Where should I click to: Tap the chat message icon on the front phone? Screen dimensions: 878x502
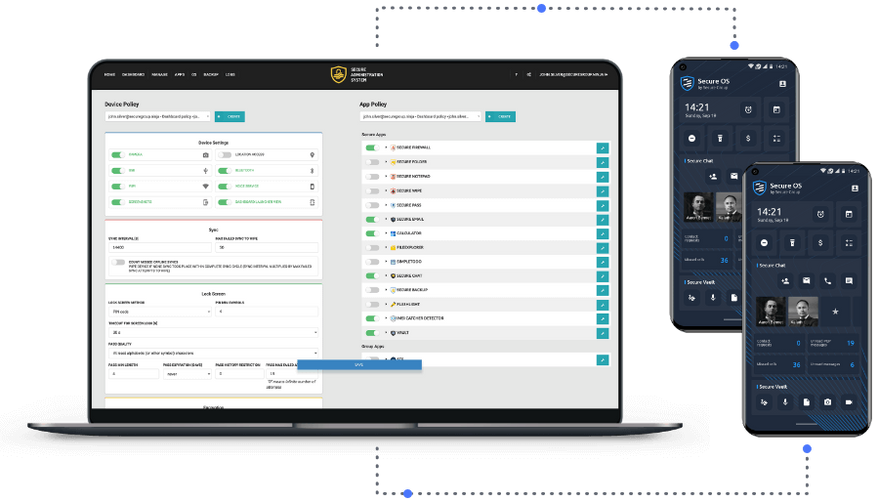coord(849,281)
